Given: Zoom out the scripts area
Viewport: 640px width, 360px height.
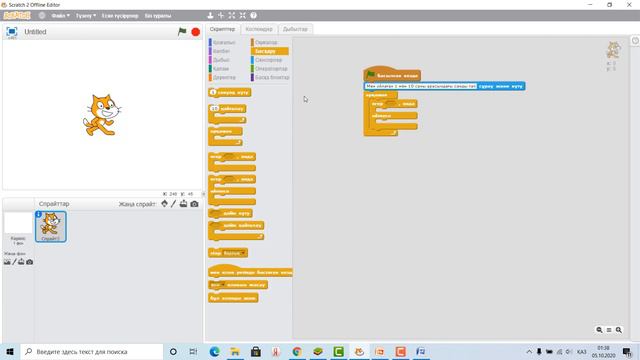Looking at the screenshot, I should tap(599, 330).
